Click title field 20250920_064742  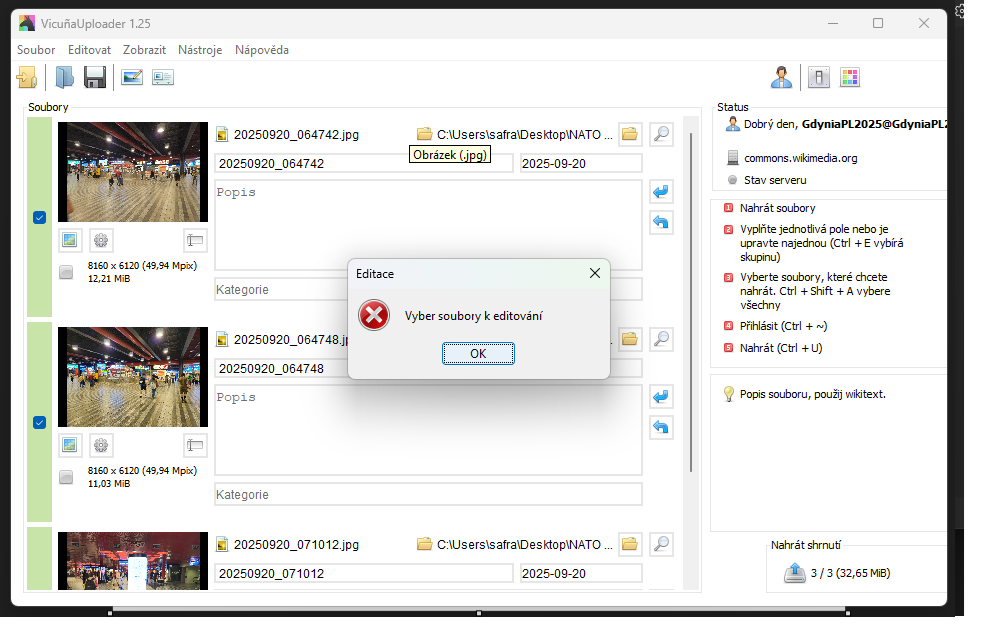(364, 163)
